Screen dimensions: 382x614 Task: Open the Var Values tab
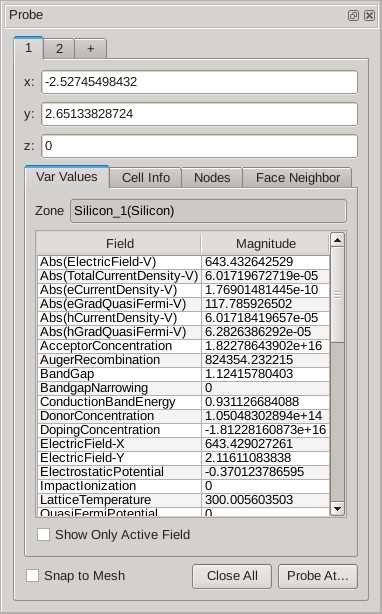[67, 177]
